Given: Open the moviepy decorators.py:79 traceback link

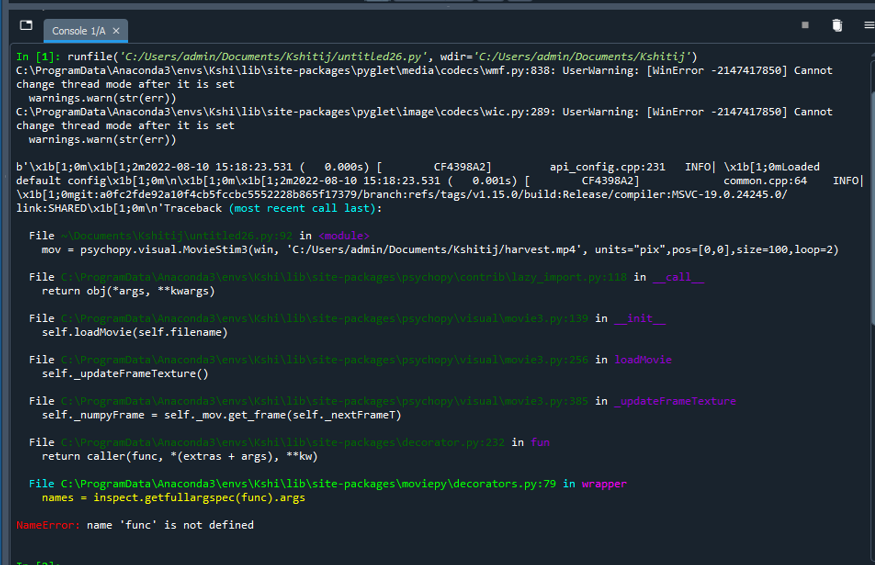Looking at the screenshot, I should coord(308,483).
